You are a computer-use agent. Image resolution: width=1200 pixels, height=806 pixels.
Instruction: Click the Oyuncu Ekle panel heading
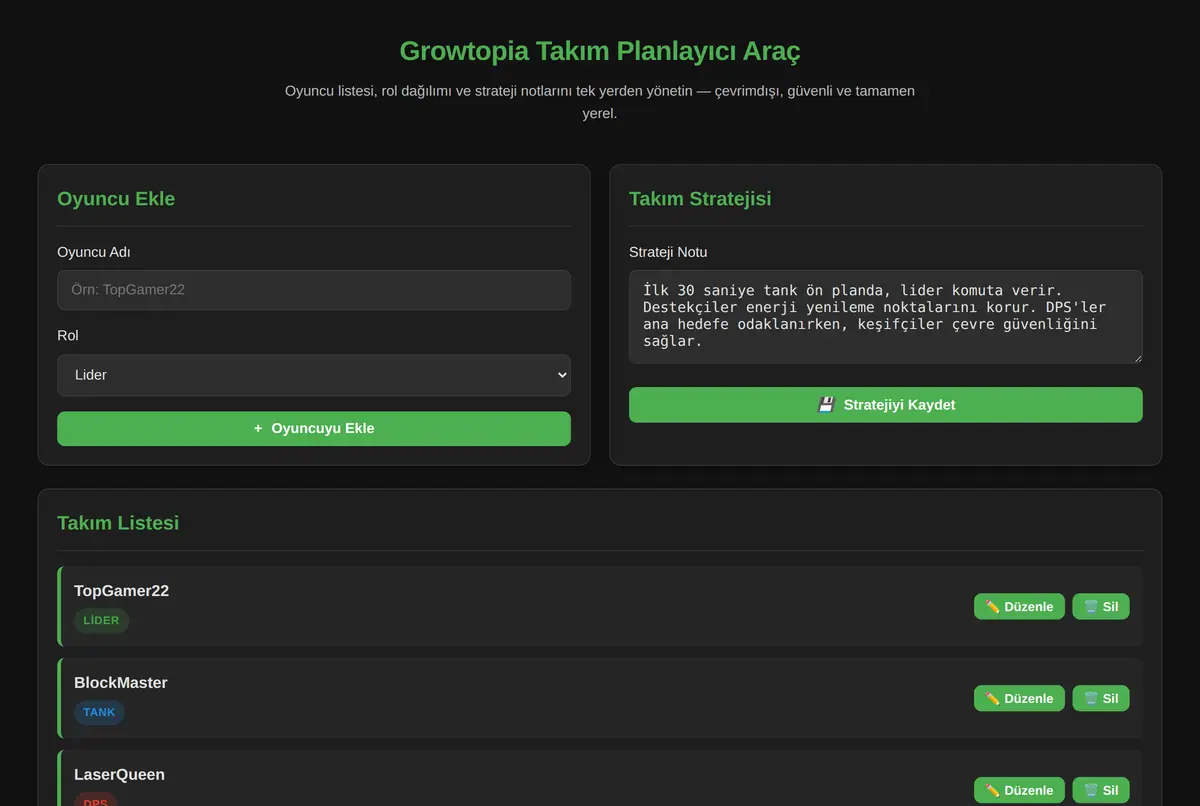(116, 199)
